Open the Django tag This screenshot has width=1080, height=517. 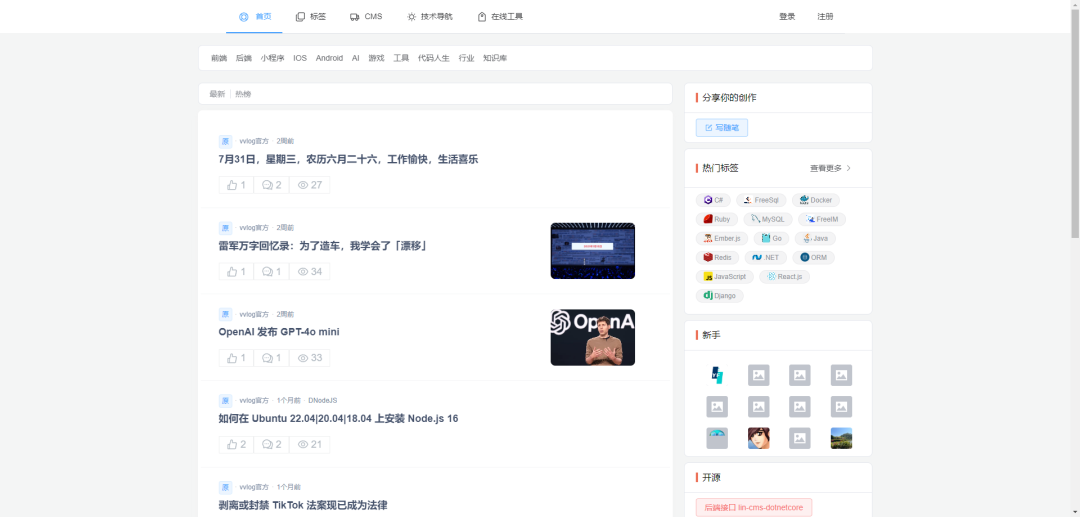pos(719,296)
